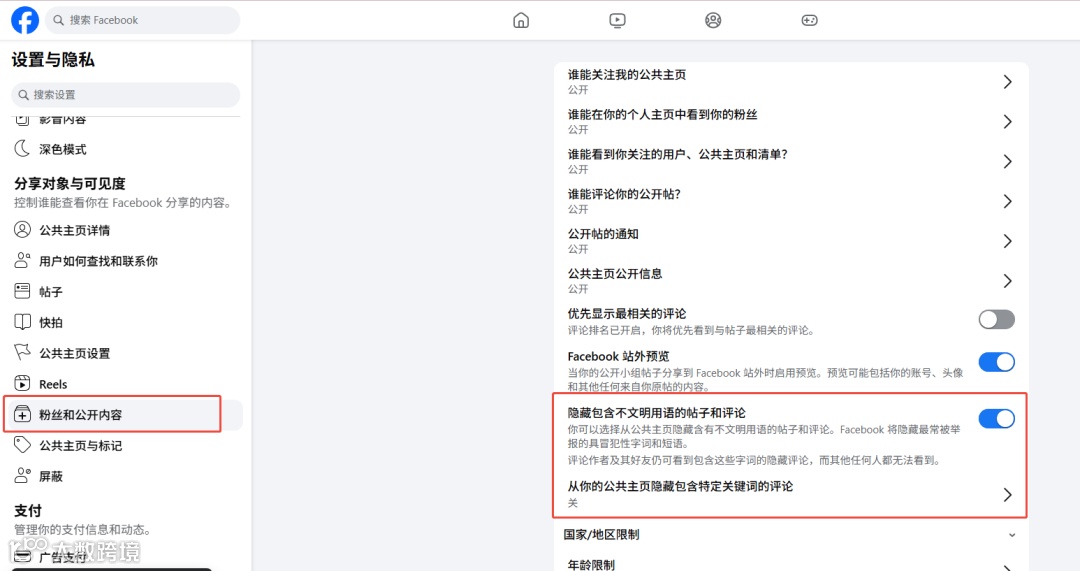Click the blocking icon beside 屏蔽

(23, 475)
